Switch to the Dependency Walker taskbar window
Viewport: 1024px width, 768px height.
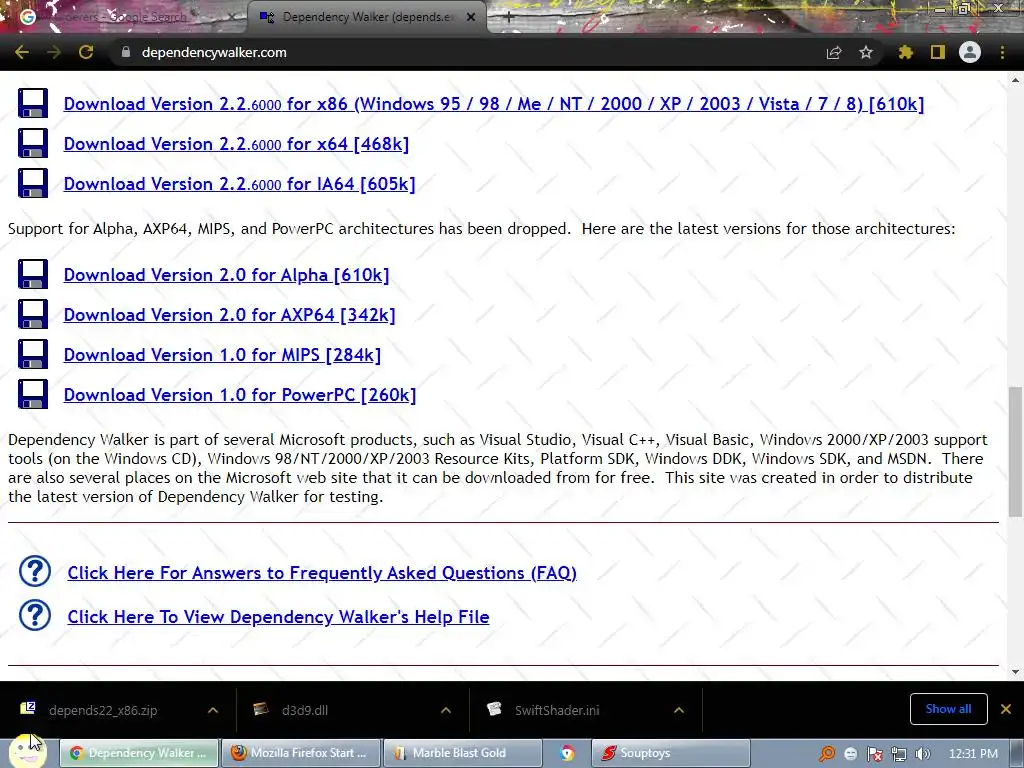pyautogui.click(x=140, y=753)
